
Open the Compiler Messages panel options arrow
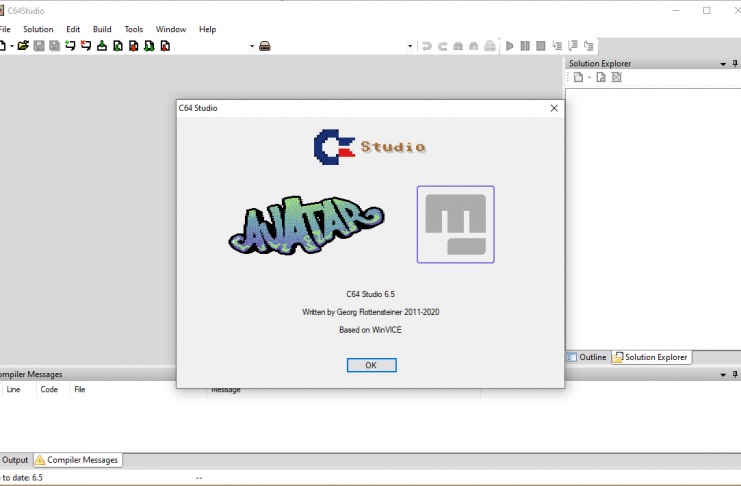click(x=723, y=375)
